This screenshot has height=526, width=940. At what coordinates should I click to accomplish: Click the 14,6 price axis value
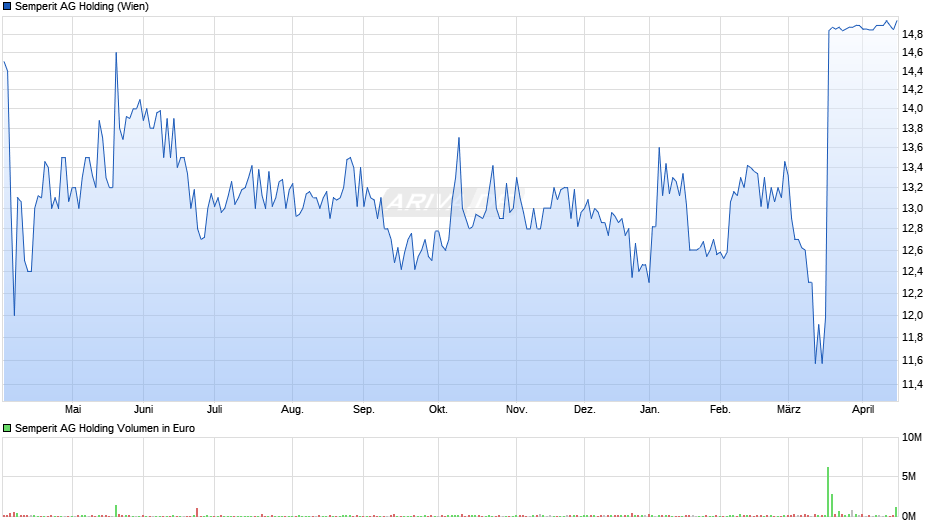click(912, 53)
